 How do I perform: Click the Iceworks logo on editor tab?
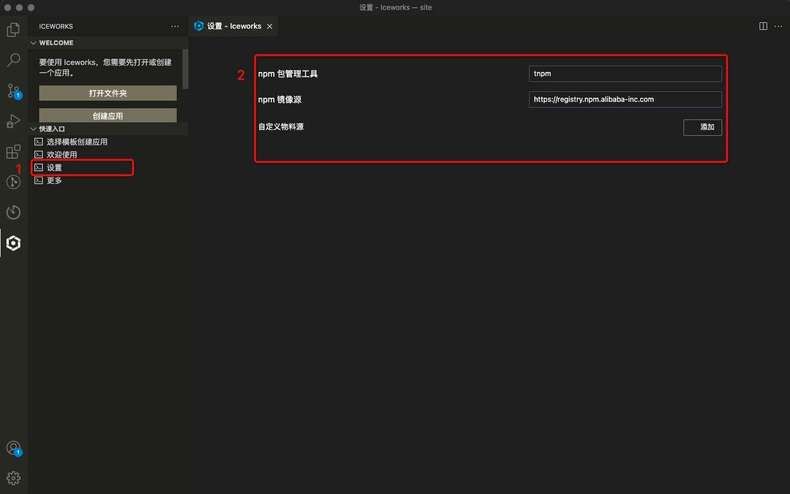[199, 26]
